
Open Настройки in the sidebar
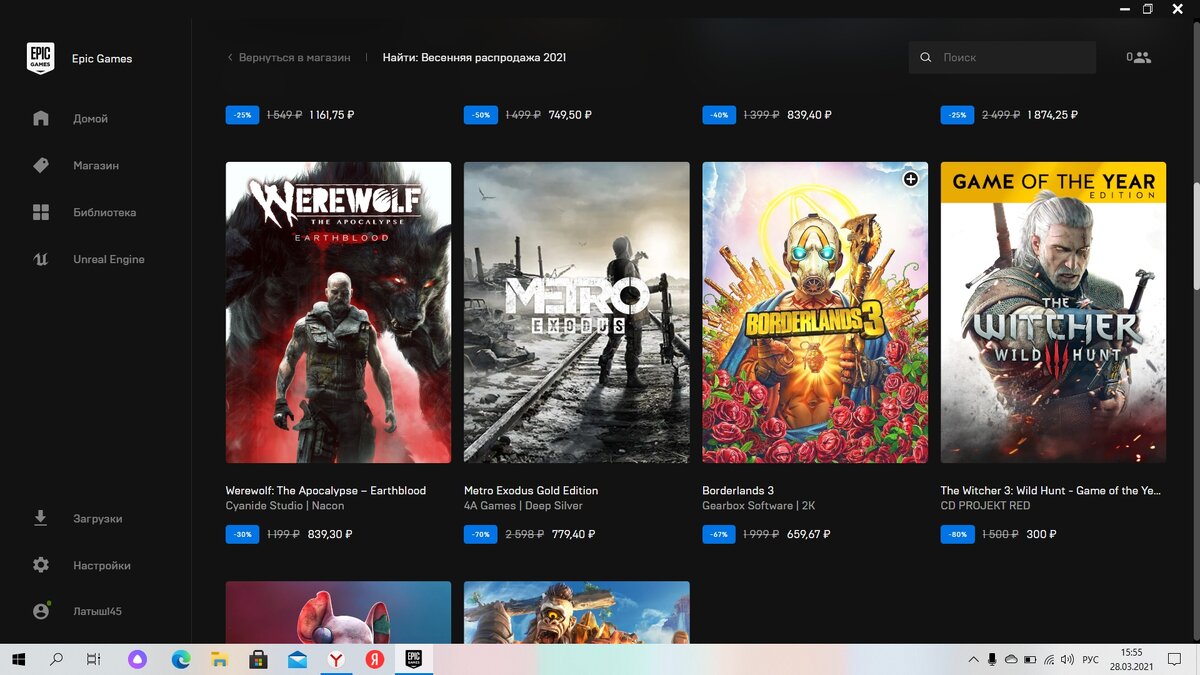tap(102, 566)
